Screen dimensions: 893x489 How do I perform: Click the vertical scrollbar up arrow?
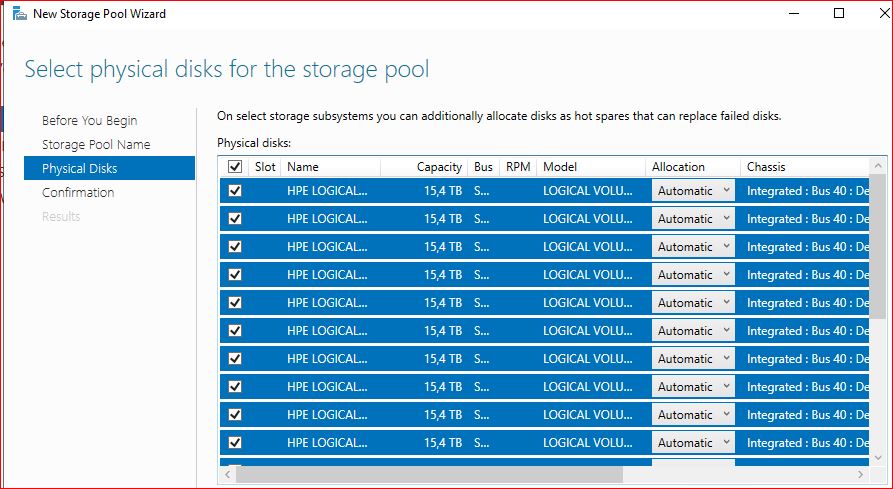tap(878, 165)
